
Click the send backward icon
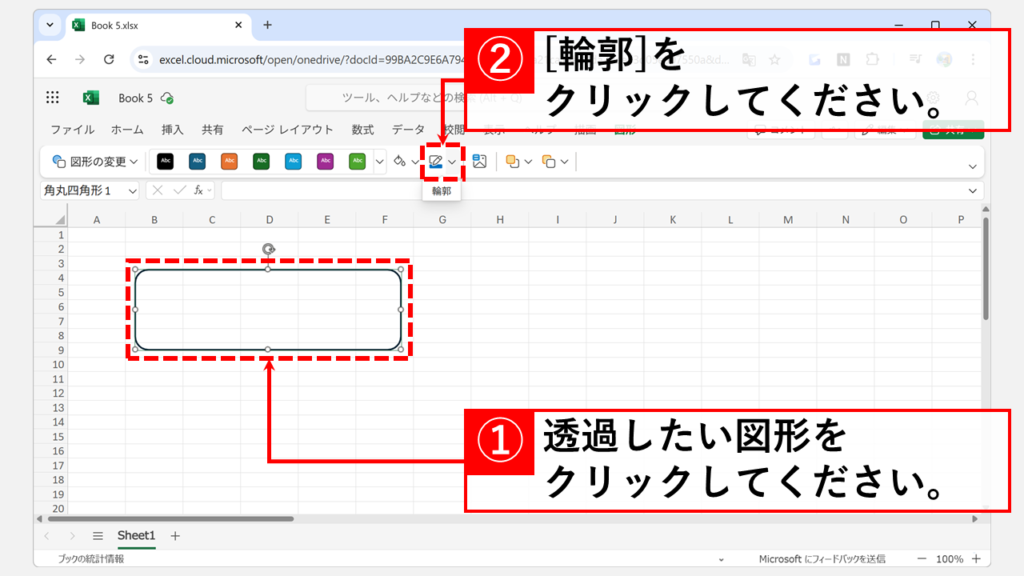pos(549,161)
